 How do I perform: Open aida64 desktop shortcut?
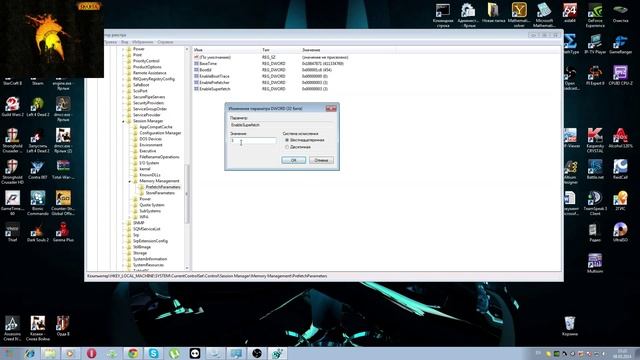coord(570,13)
